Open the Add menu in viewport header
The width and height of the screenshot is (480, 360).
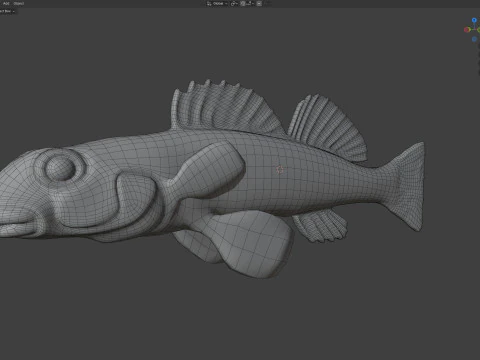[x=6, y=3]
